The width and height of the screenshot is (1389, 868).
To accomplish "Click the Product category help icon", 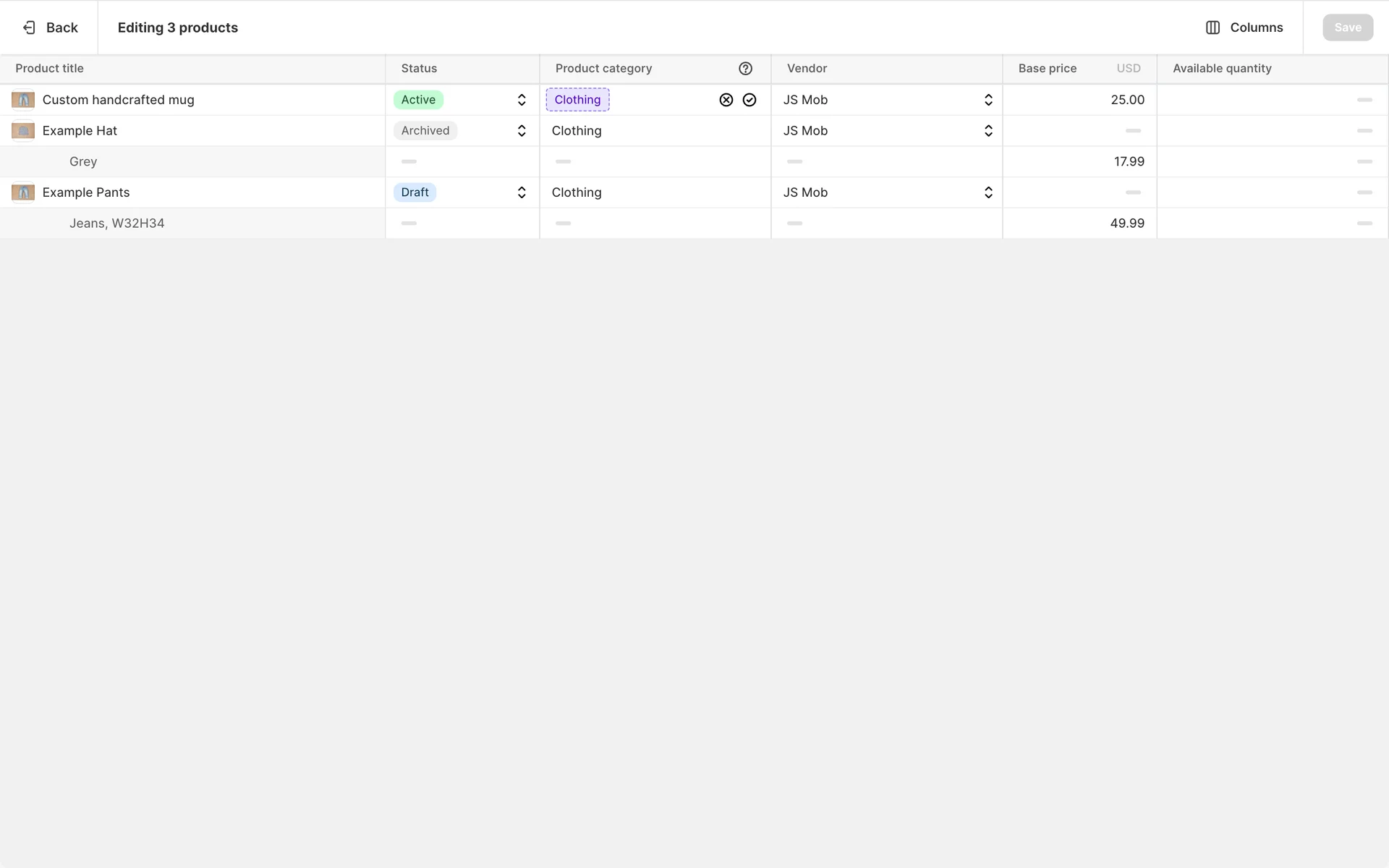I will (x=745, y=69).
